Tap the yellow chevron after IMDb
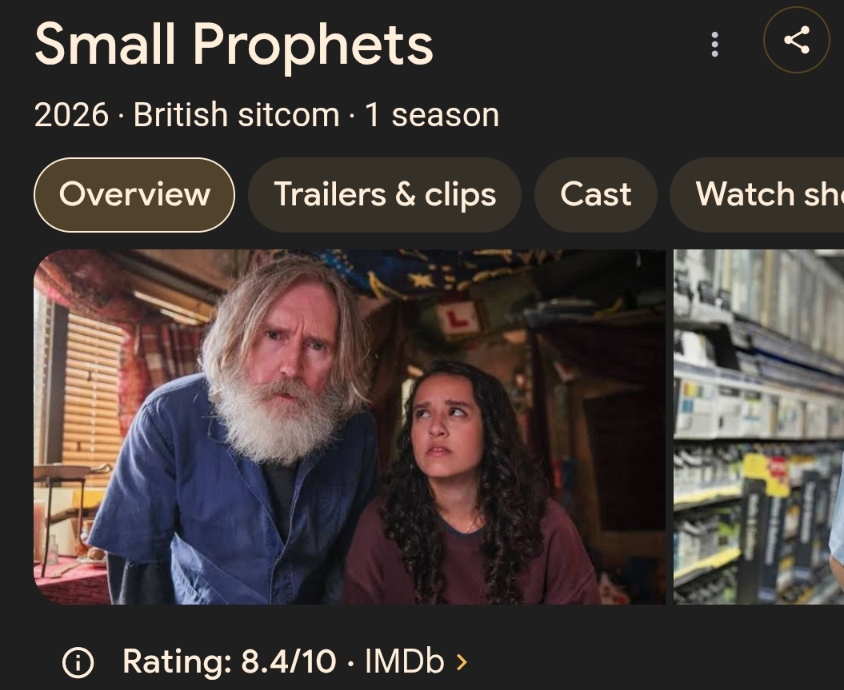Image resolution: width=844 pixels, height=690 pixels. click(462, 662)
